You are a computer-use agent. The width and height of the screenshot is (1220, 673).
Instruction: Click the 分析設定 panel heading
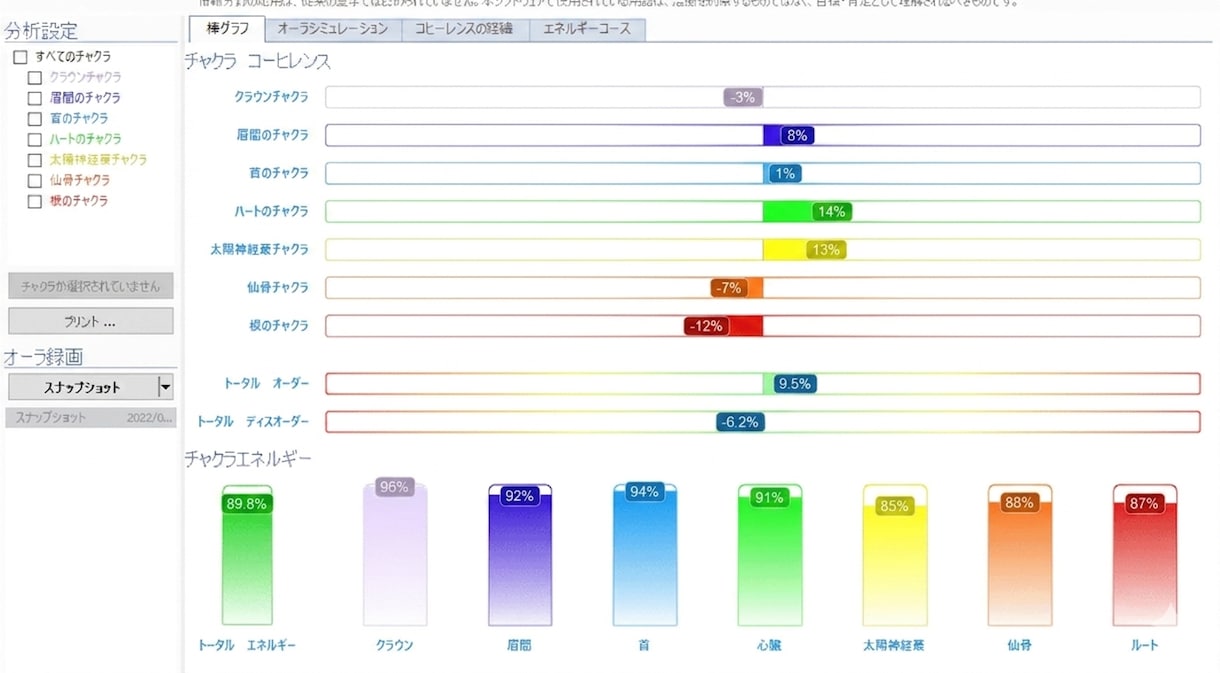coord(41,32)
